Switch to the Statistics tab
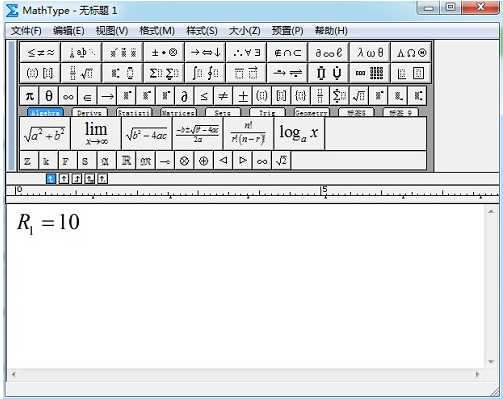 tap(134, 112)
